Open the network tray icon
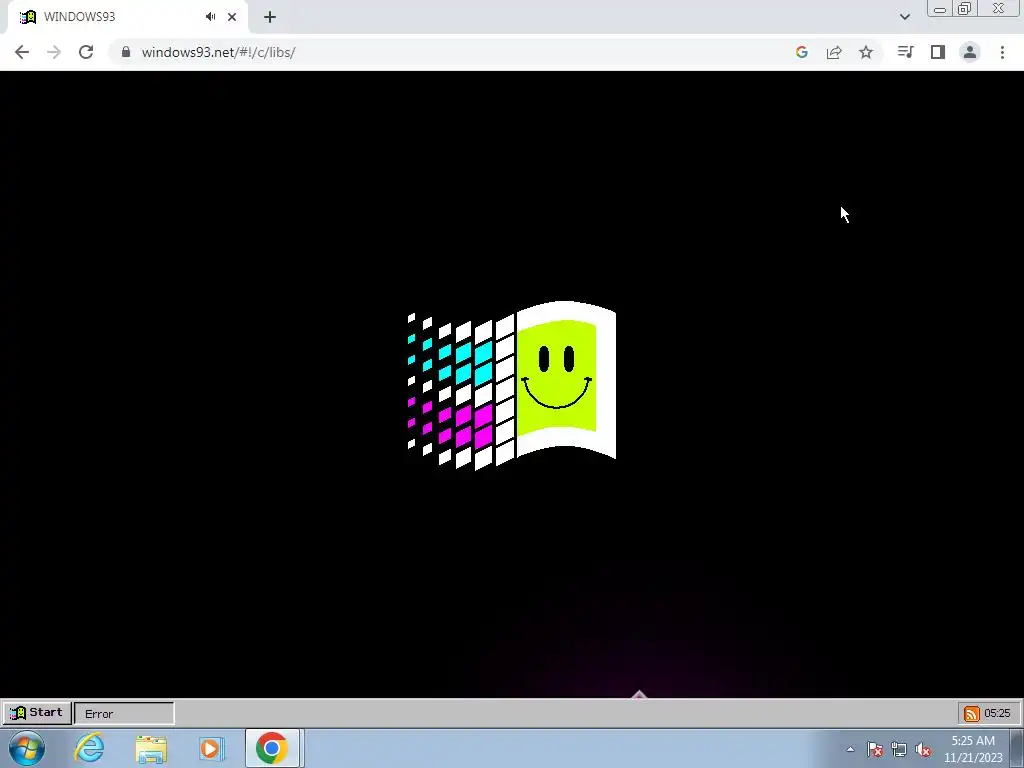The width and height of the screenshot is (1024, 768). coord(899,749)
